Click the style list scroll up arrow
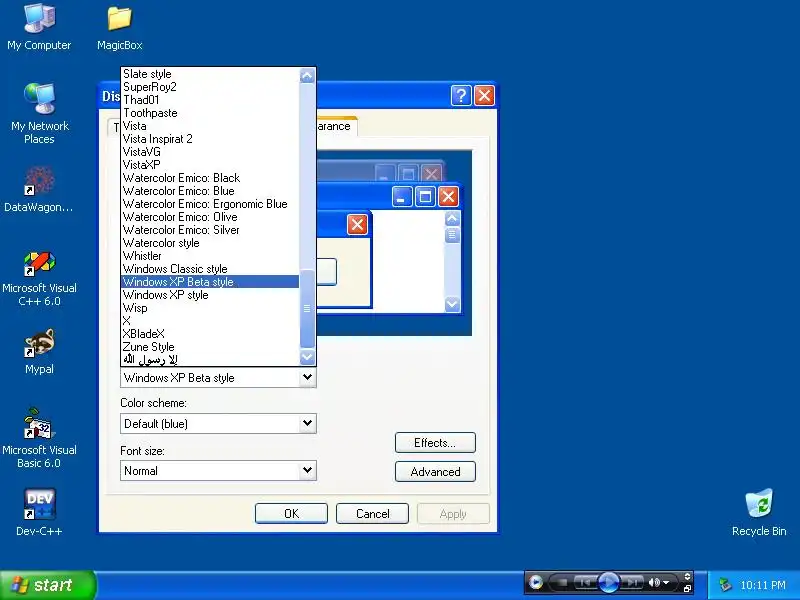The image size is (800, 600). (307, 76)
